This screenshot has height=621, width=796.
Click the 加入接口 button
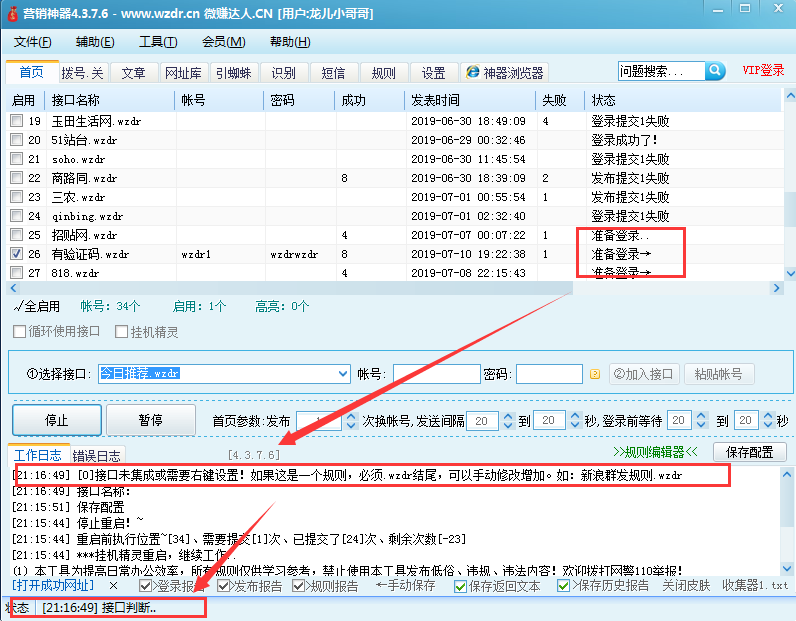tap(644, 374)
